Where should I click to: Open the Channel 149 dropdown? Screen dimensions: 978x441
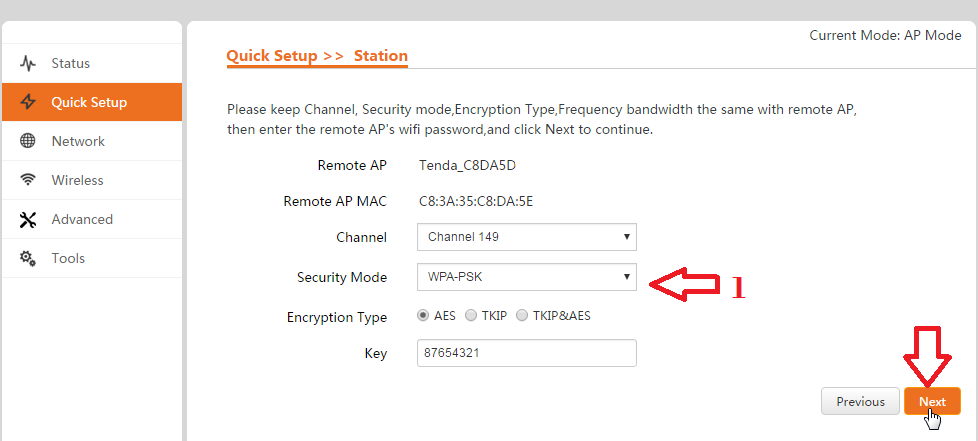pos(526,237)
